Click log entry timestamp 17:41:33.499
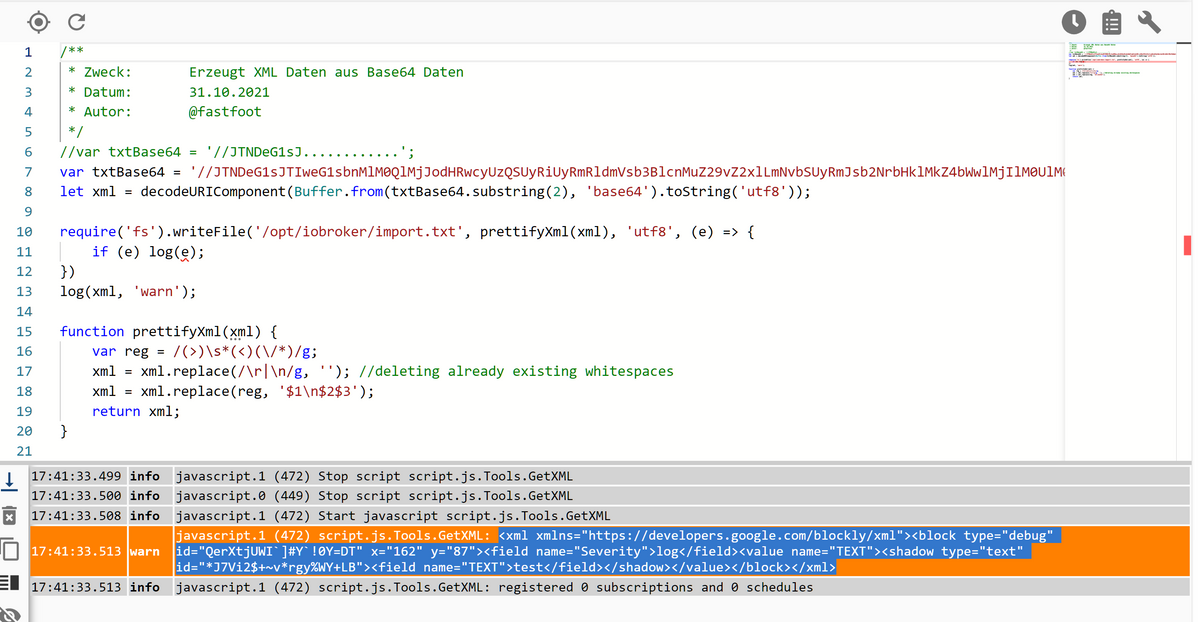This screenshot has height=622, width=1200. click(x=76, y=476)
